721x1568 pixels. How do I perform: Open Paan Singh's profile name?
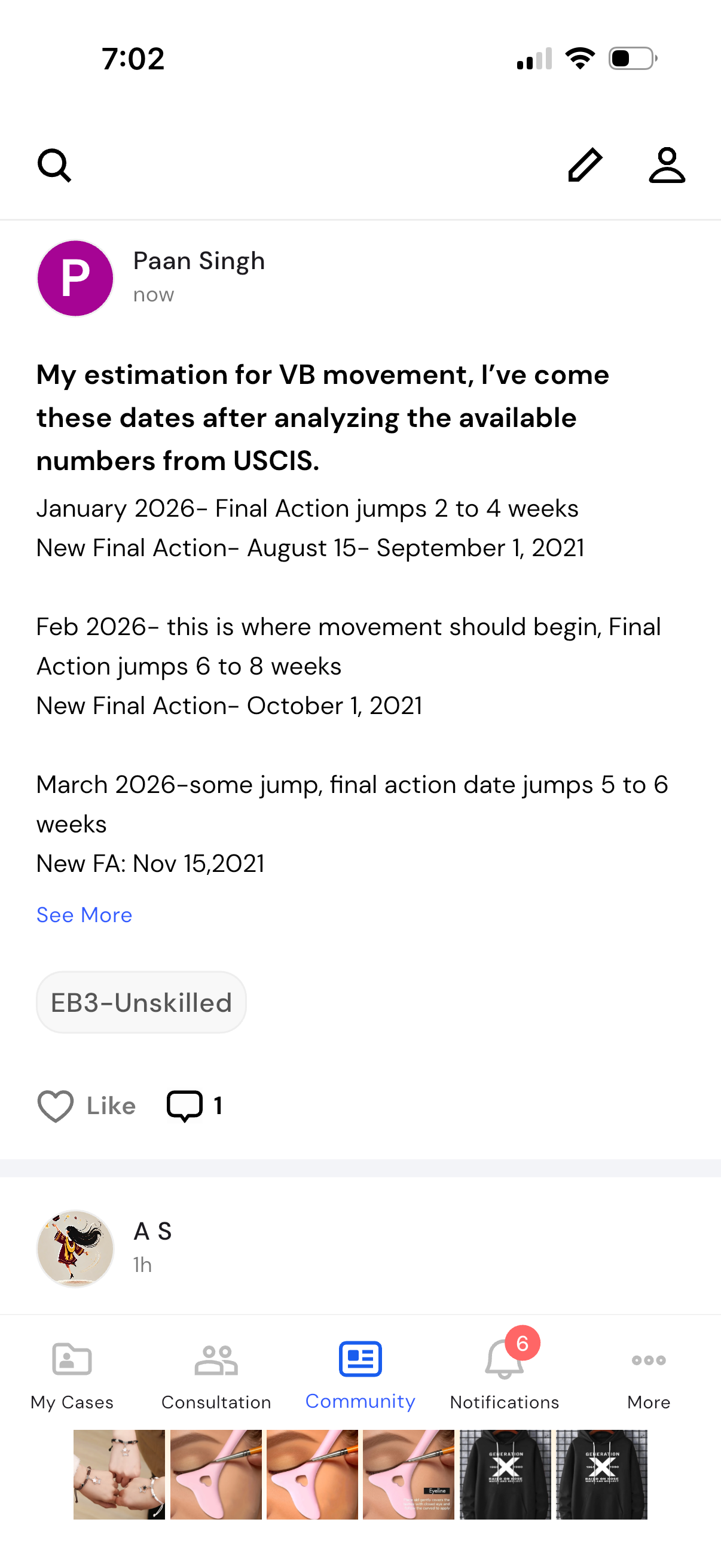point(199,261)
